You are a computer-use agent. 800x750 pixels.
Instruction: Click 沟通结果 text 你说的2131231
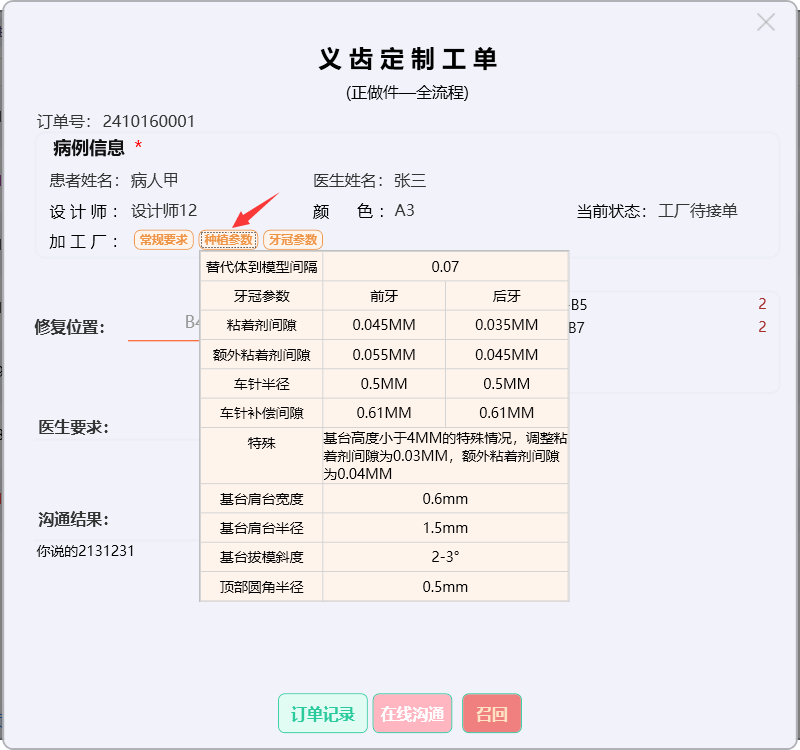click(x=86, y=551)
